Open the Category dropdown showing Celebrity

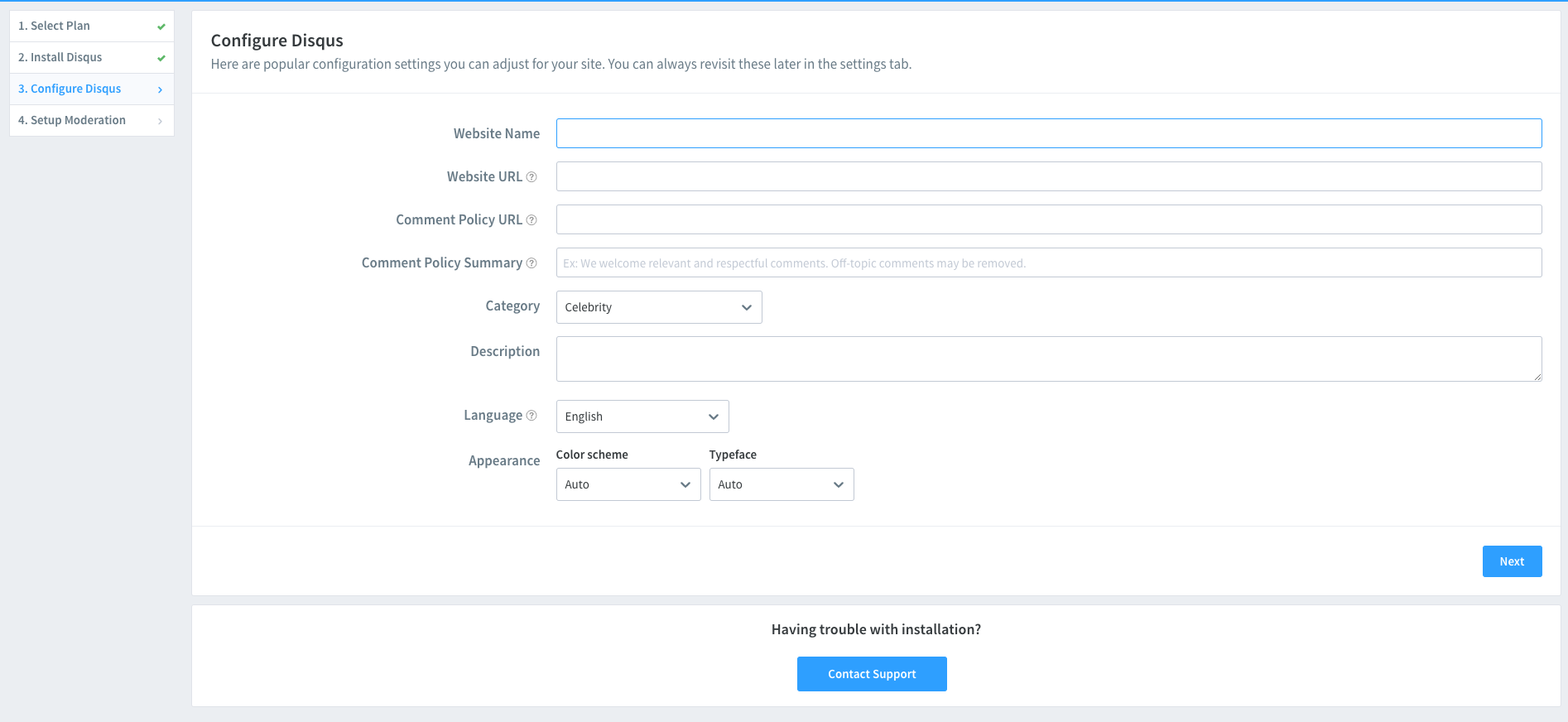point(659,307)
